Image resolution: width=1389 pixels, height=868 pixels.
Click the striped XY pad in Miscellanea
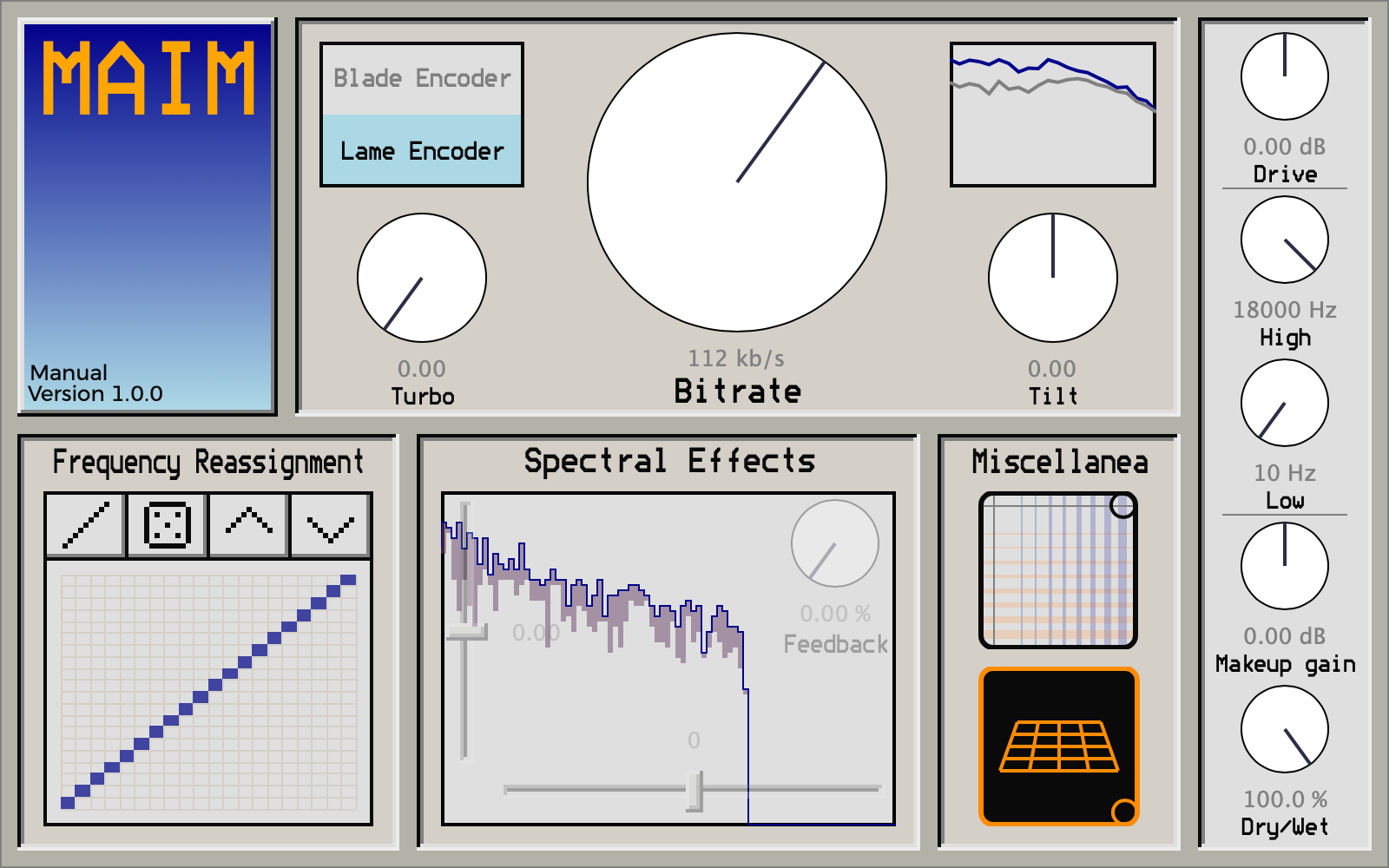(x=1058, y=570)
